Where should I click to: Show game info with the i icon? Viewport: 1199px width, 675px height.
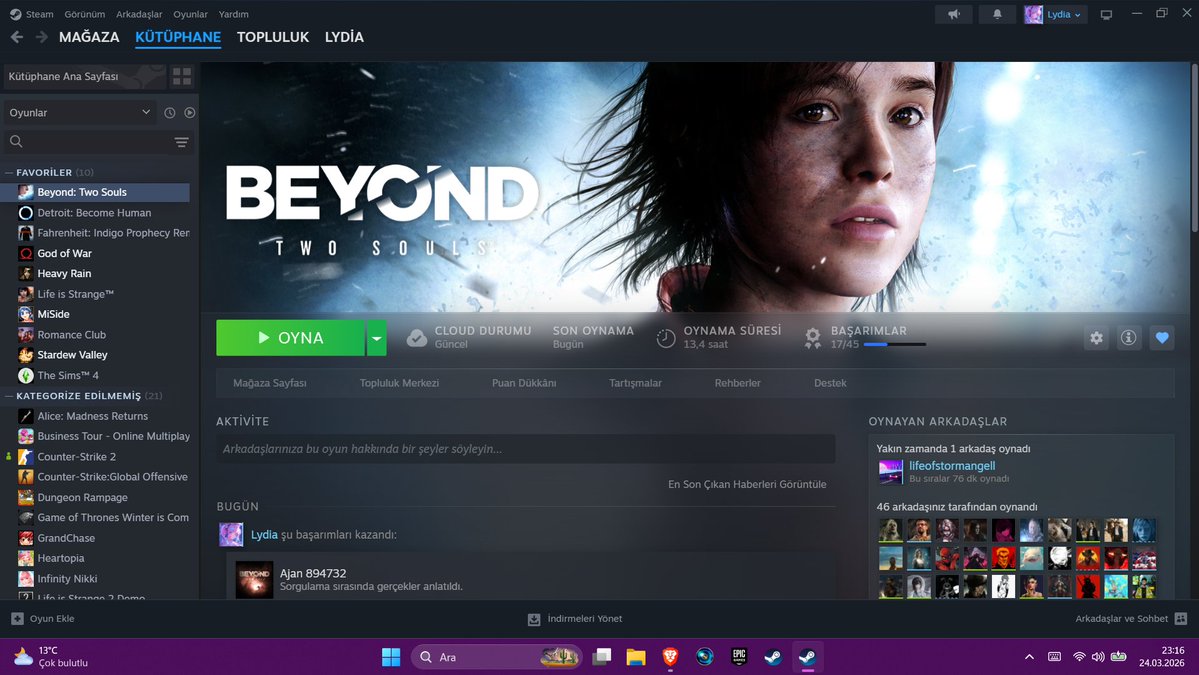[1129, 338]
